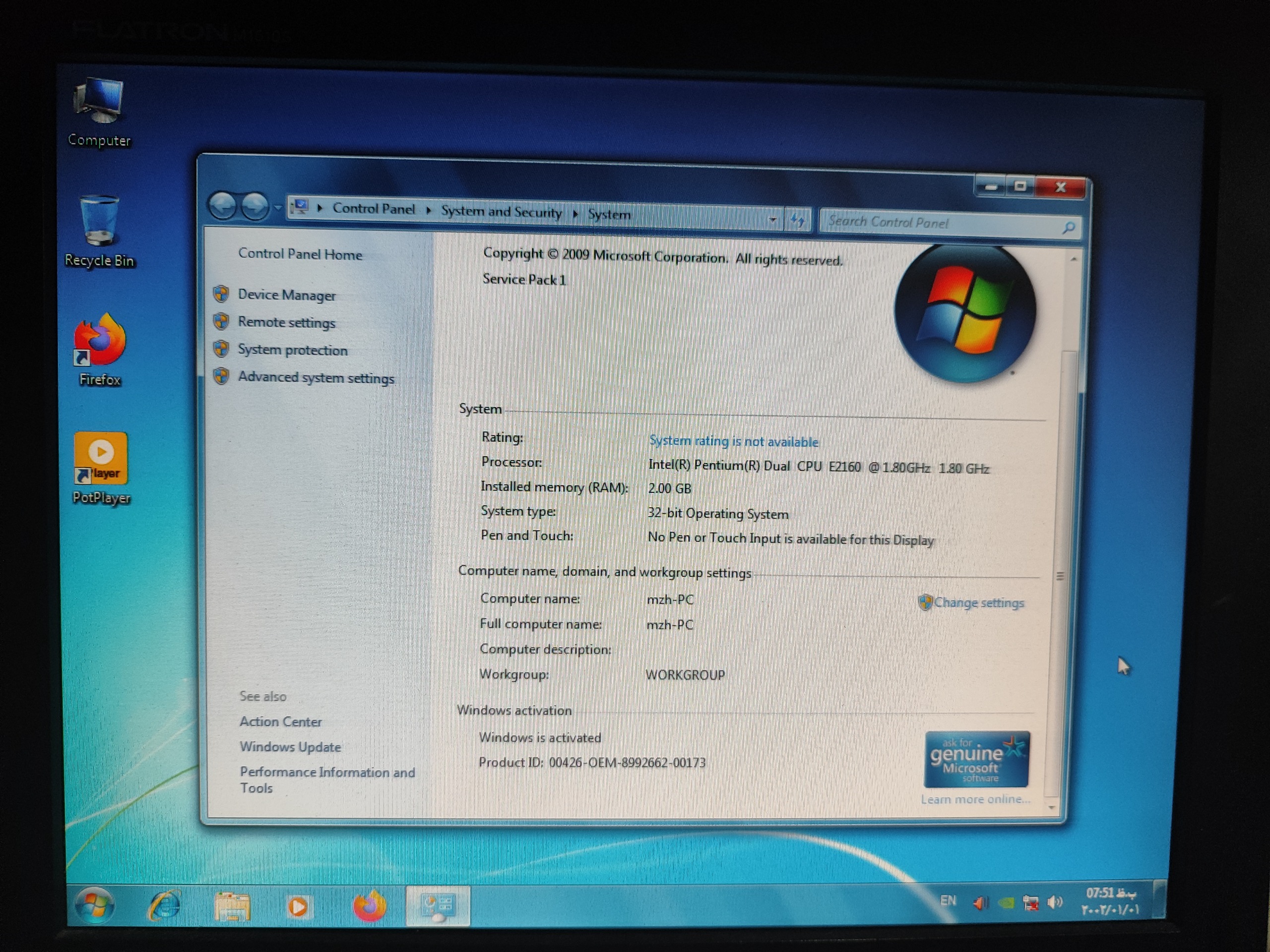1270x952 pixels.
Task: Click System rating is not available
Action: click(x=733, y=441)
